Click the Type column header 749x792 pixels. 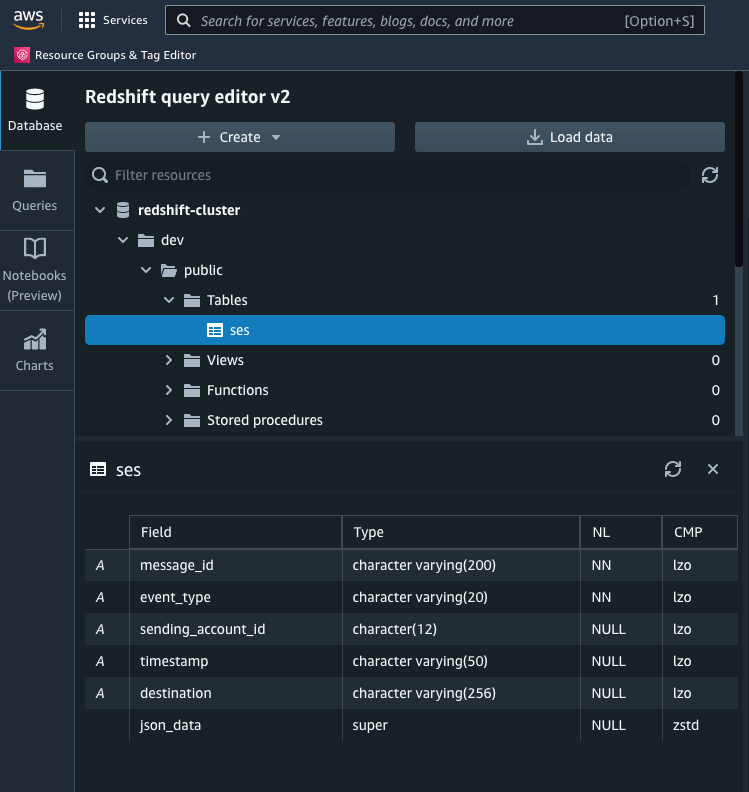(461, 532)
